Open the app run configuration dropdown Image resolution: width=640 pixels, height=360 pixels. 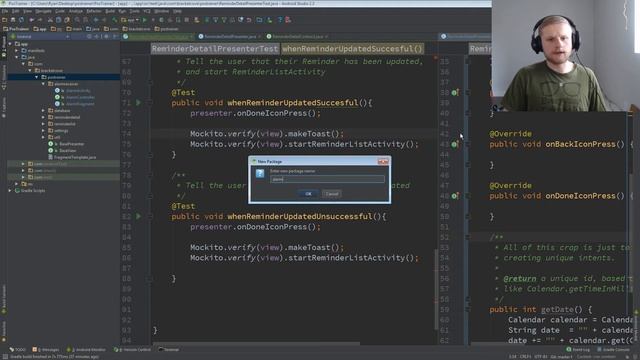click(130, 20)
